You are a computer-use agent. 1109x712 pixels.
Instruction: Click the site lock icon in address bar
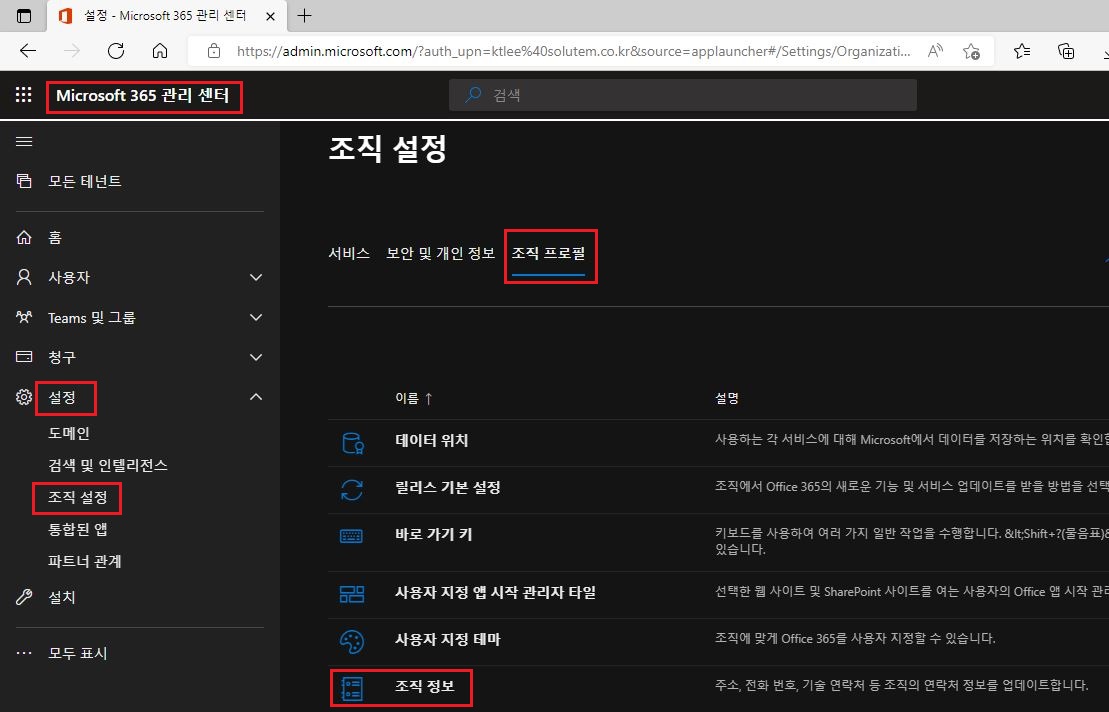pyautogui.click(x=214, y=51)
